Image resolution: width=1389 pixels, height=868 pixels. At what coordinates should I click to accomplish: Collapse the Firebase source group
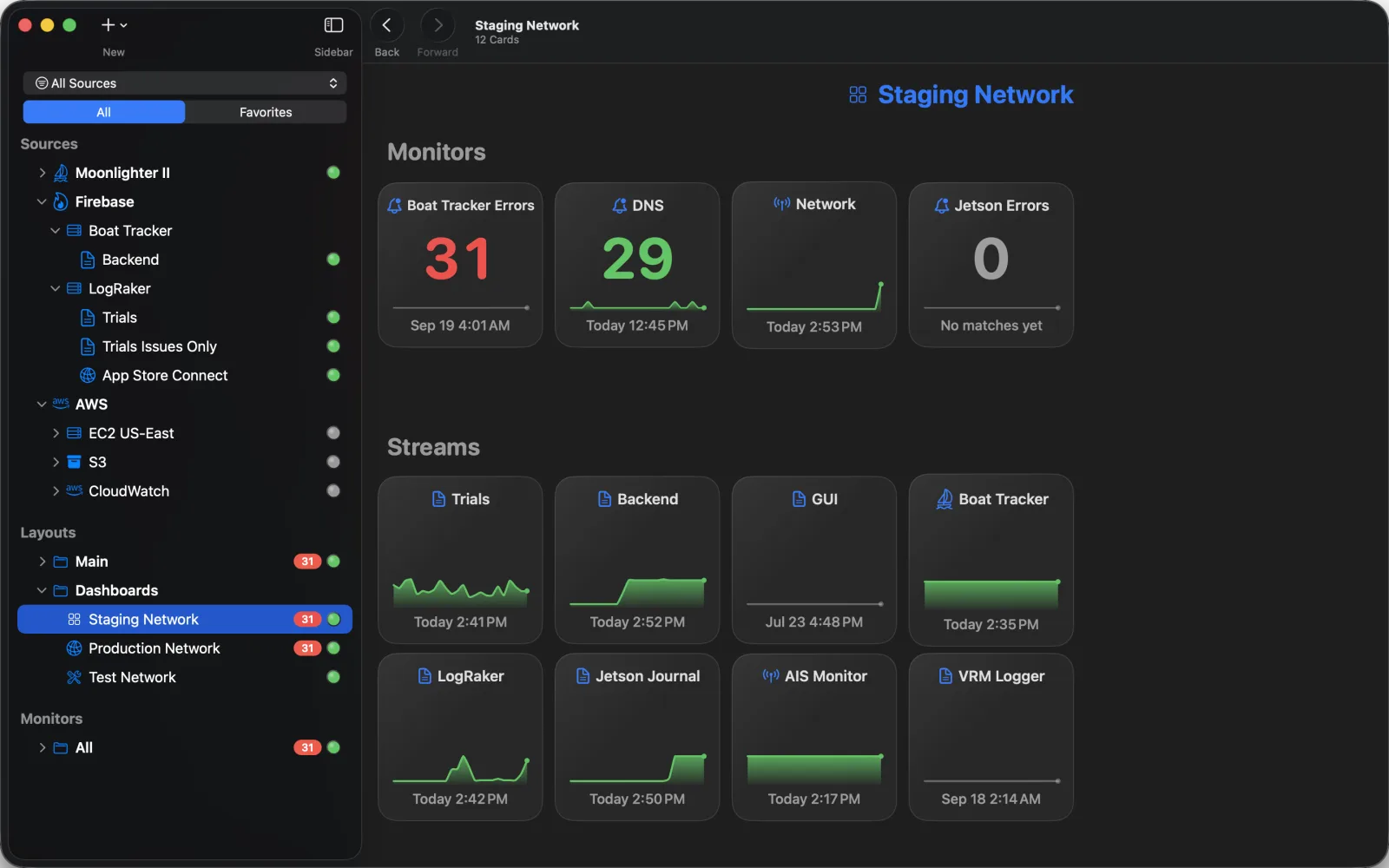tap(42, 201)
